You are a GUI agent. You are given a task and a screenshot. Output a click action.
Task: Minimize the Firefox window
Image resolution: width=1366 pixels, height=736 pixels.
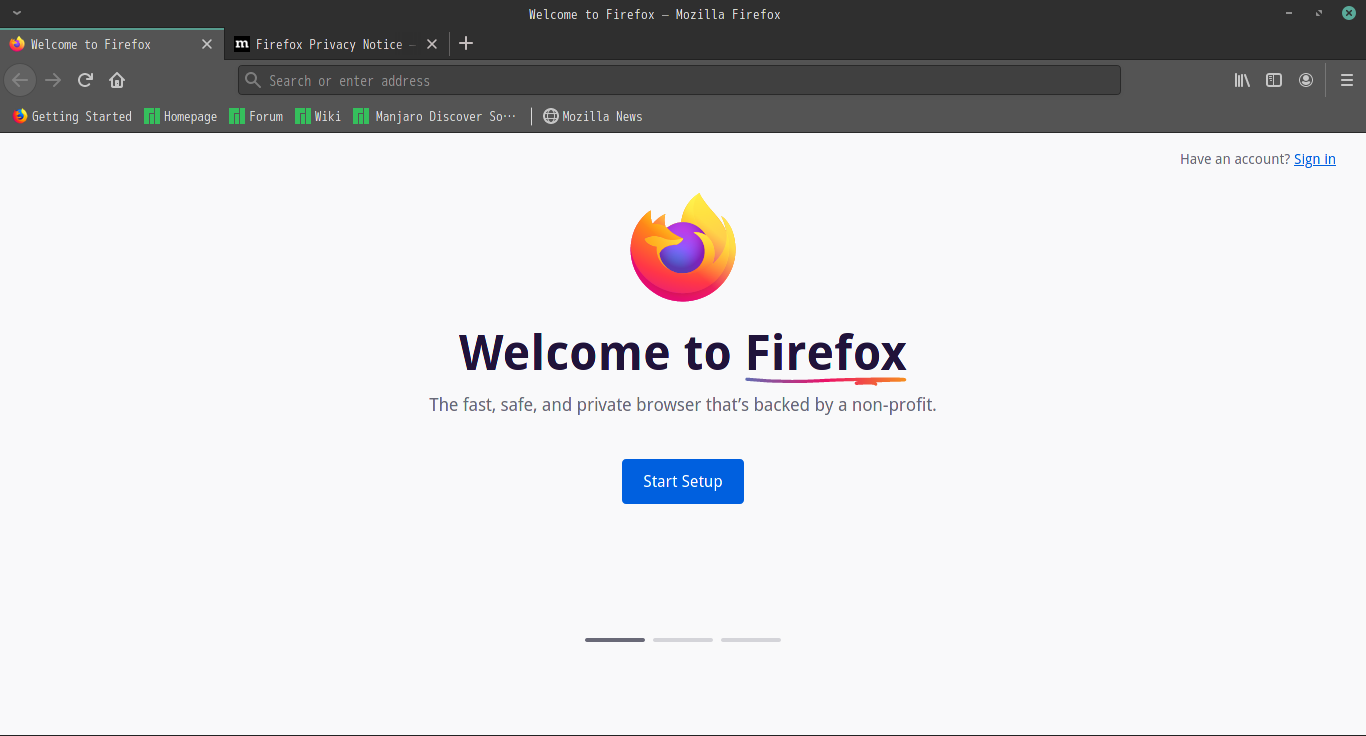tap(1291, 13)
